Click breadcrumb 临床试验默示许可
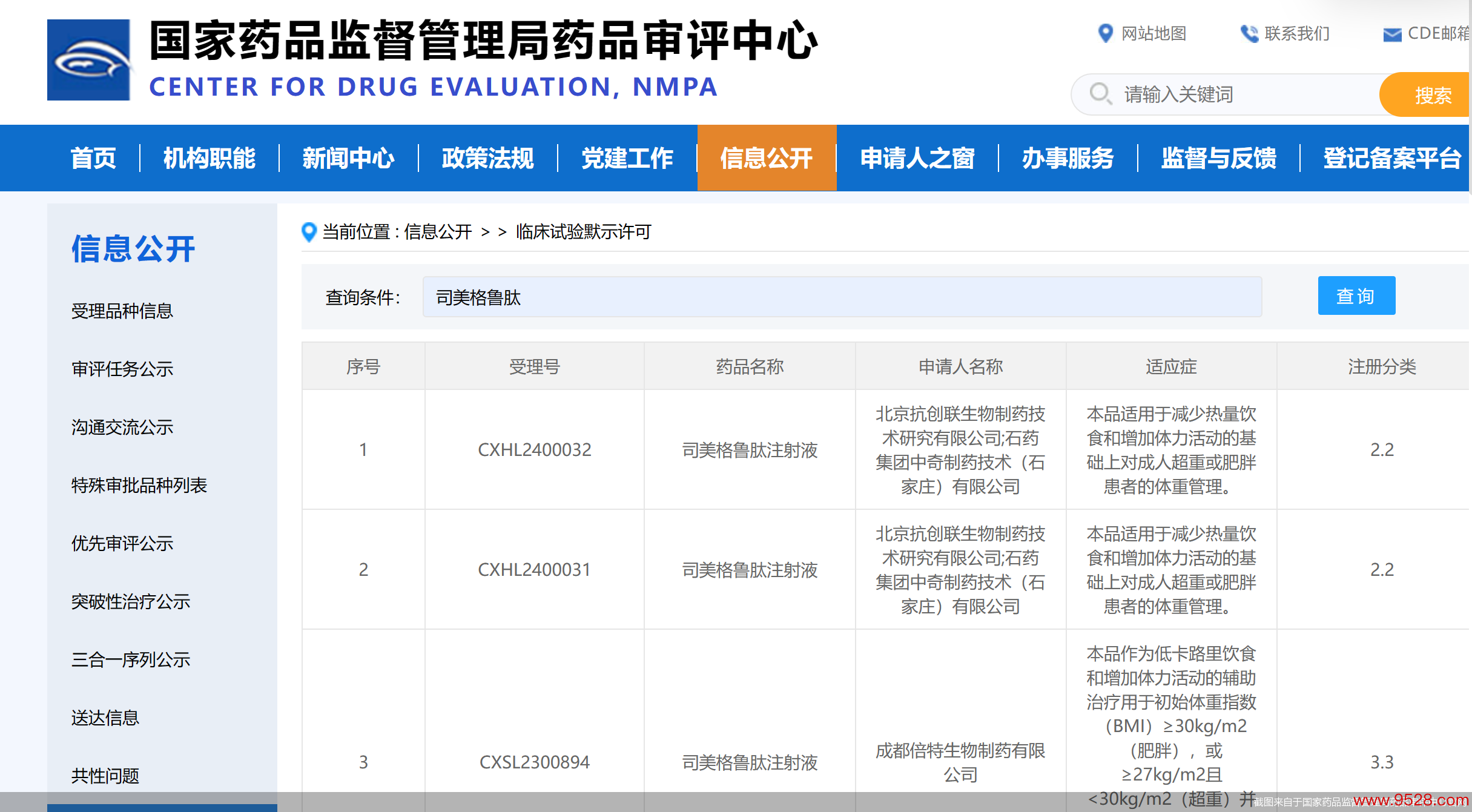This screenshot has width=1472, height=812. [x=583, y=232]
